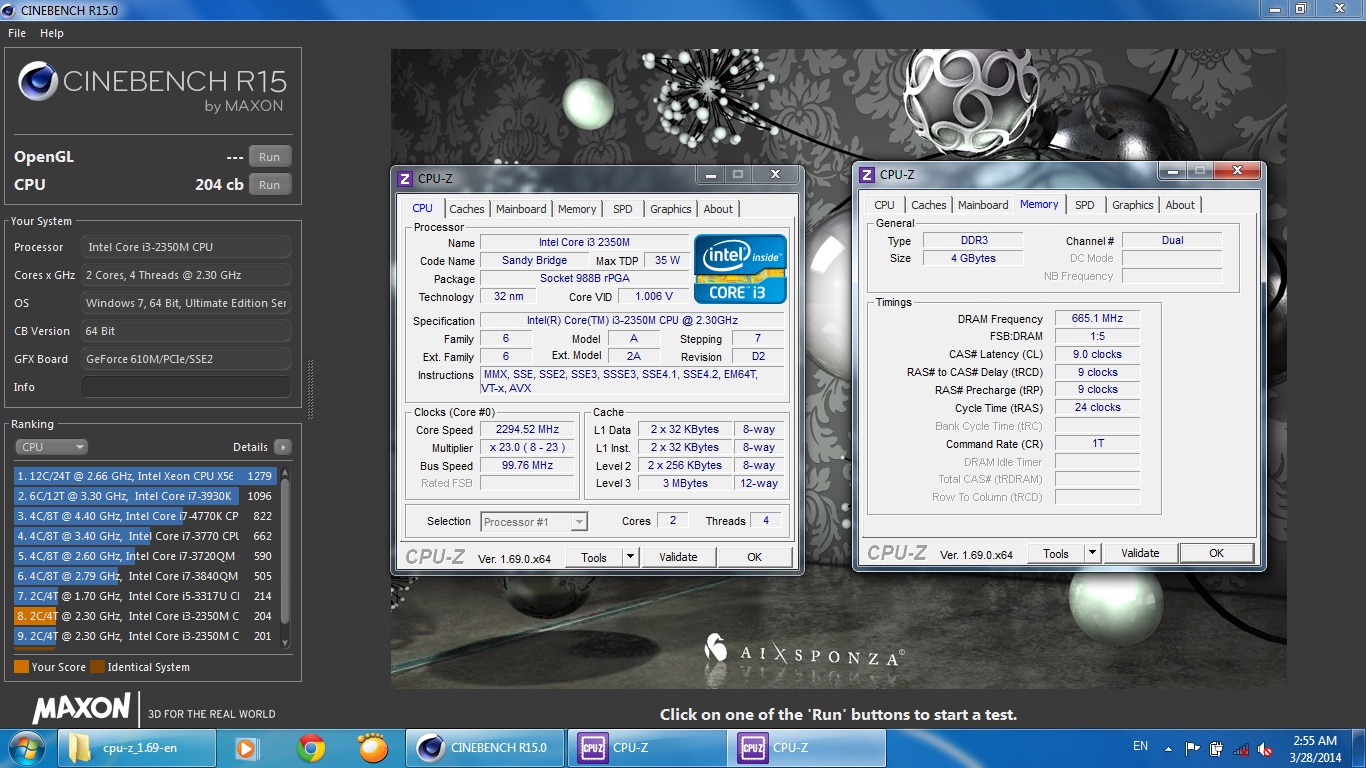Click OK in Processor window
1366x768 pixels.
pos(755,557)
